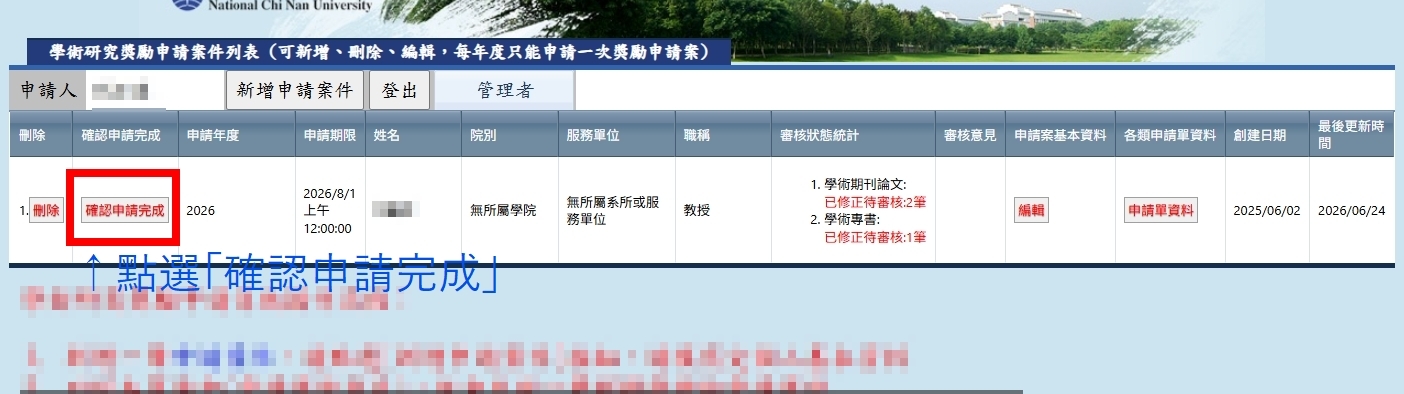Select the 教授 title cell
This screenshot has height=394, width=1404.
pyautogui.click(x=697, y=211)
